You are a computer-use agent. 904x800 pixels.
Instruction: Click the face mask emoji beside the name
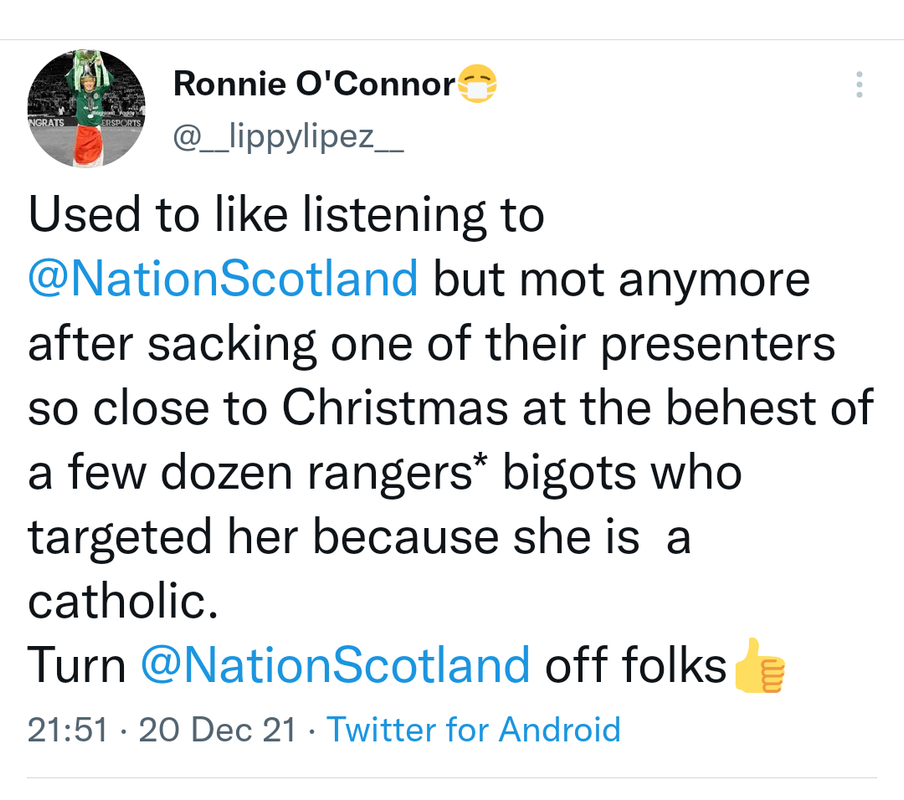[x=477, y=86]
